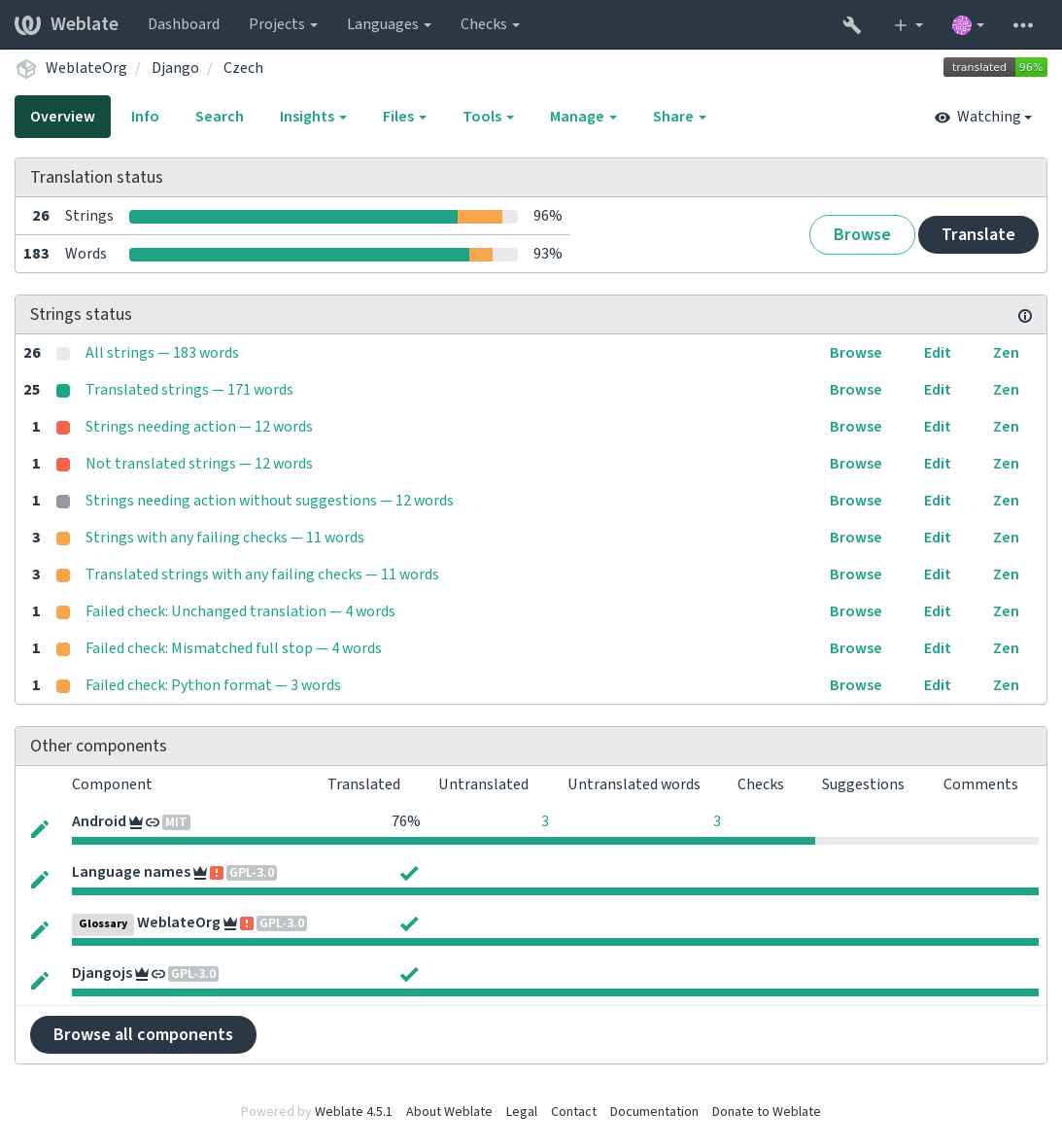1062x1148 pixels.
Task: Open the Share dropdown
Action: coord(679,118)
